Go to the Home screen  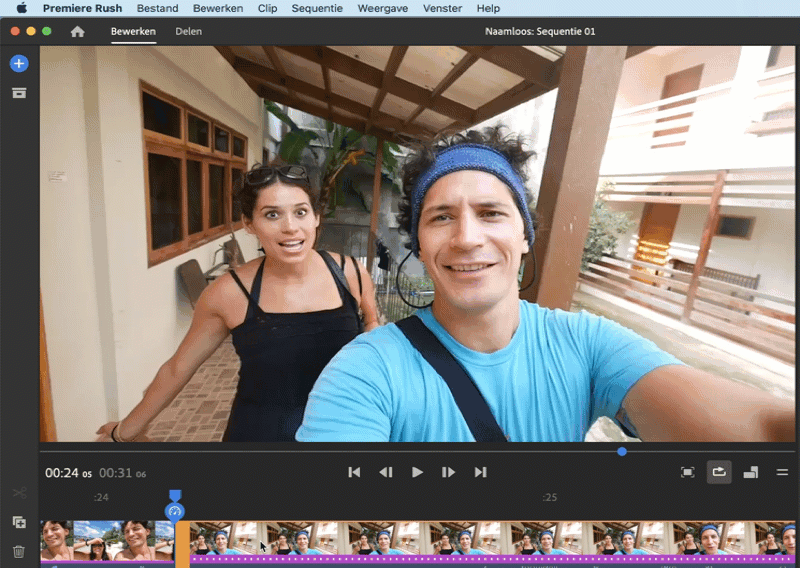[x=77, y=32]
